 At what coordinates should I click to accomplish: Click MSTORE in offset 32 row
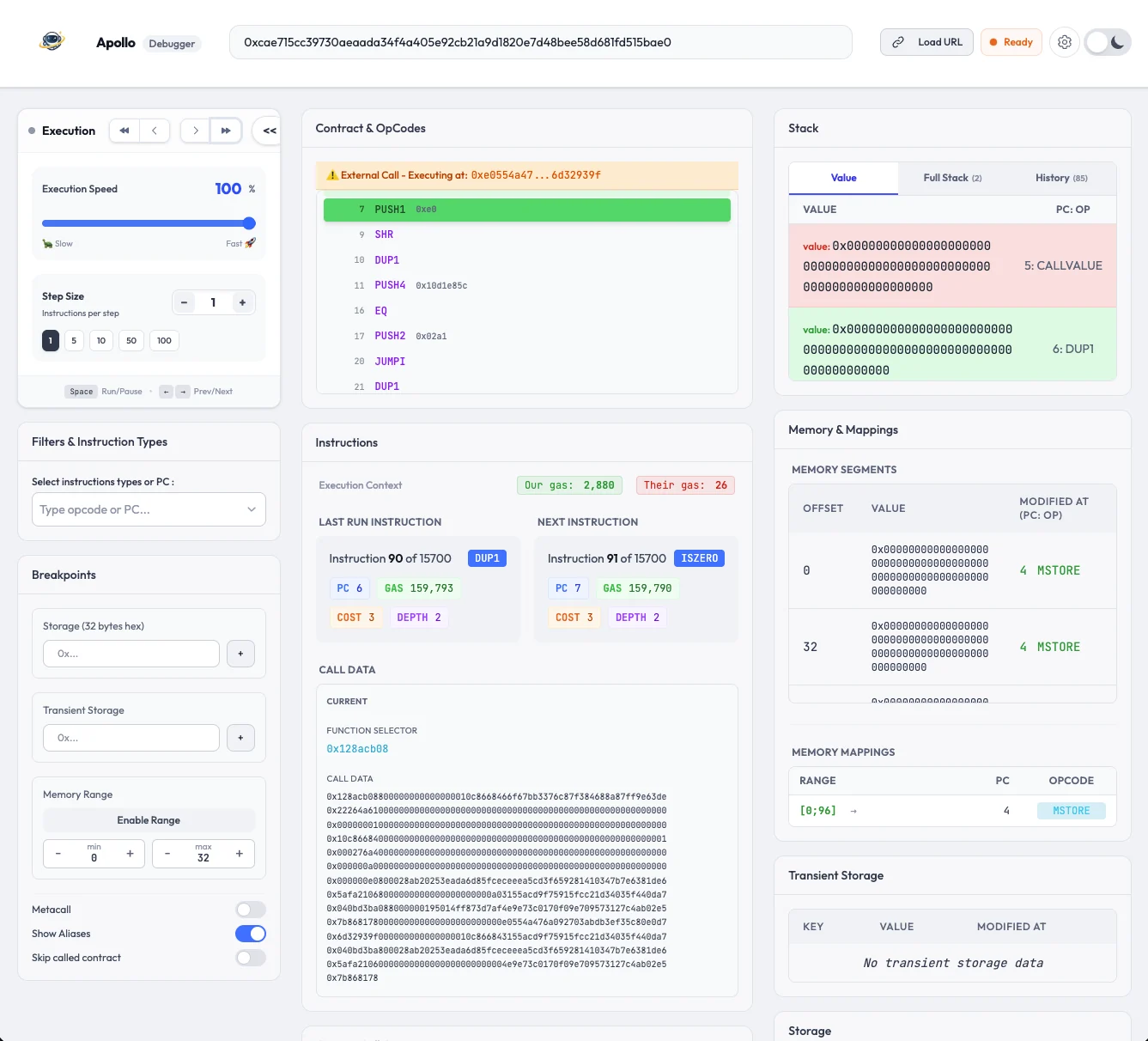1058,647
